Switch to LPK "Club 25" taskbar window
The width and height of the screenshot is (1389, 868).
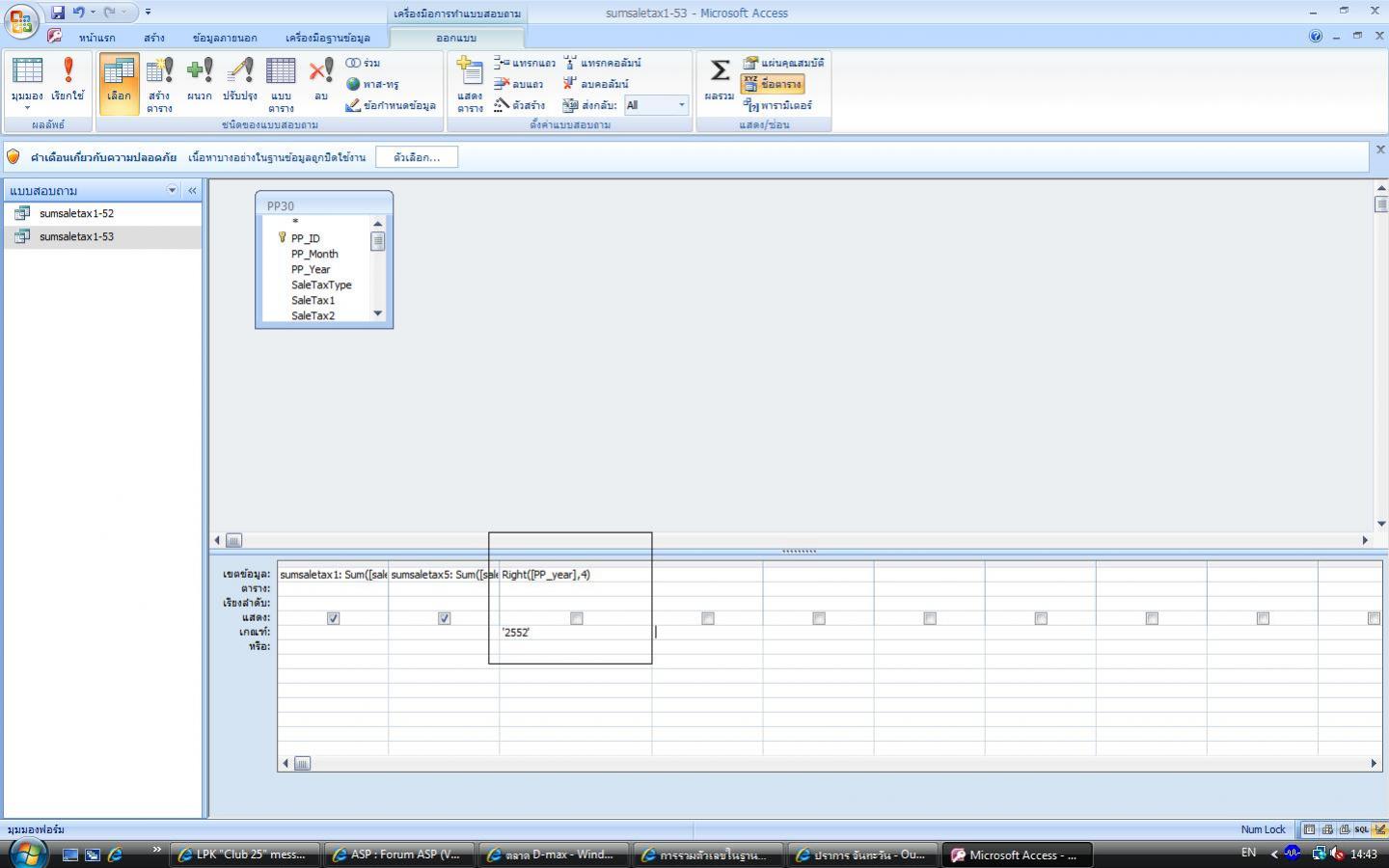(x=245, y=854)
